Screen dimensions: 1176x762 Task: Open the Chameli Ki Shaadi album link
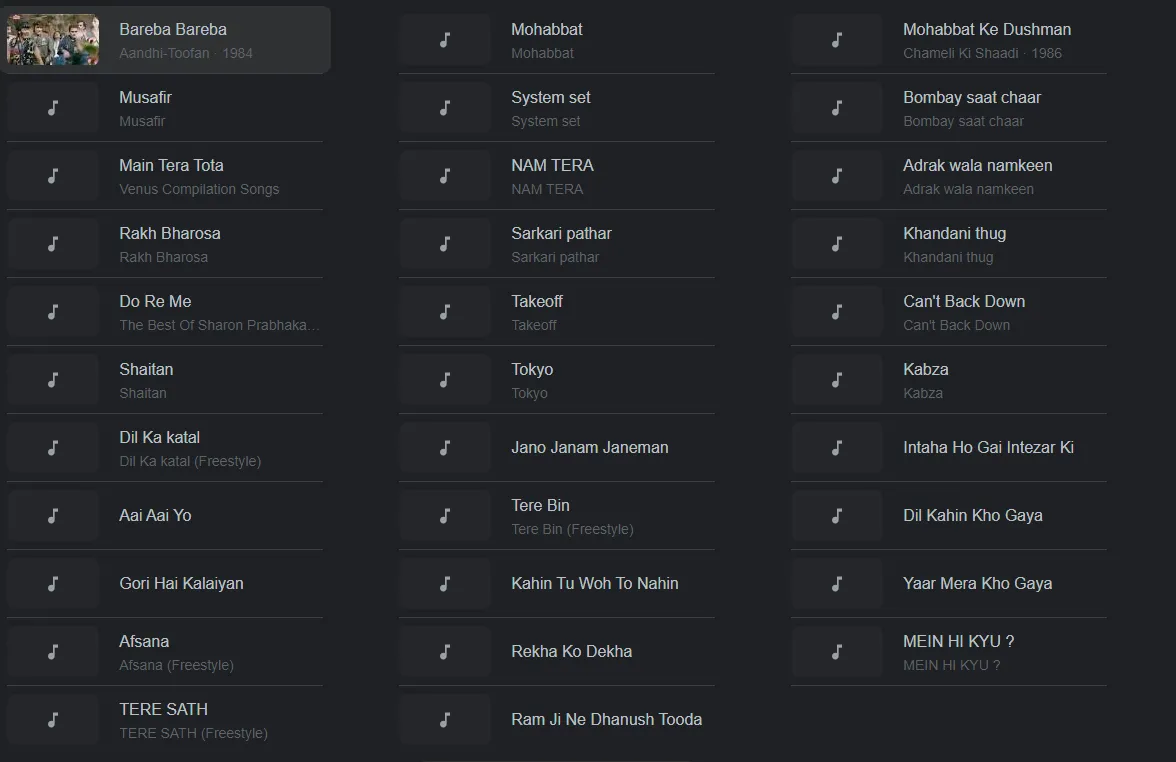pos(960,53)
